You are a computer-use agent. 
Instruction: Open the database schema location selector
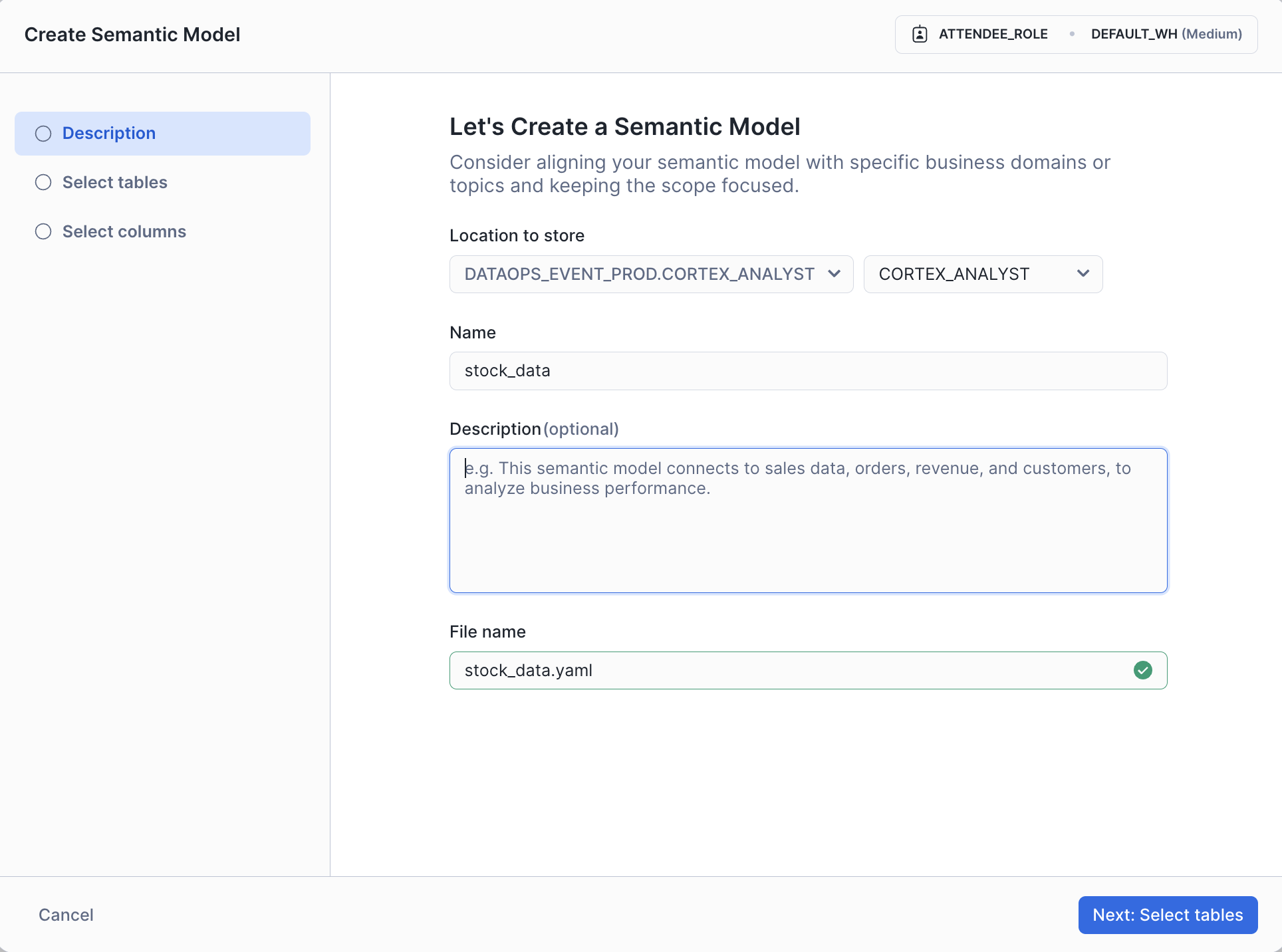[638, 274]
